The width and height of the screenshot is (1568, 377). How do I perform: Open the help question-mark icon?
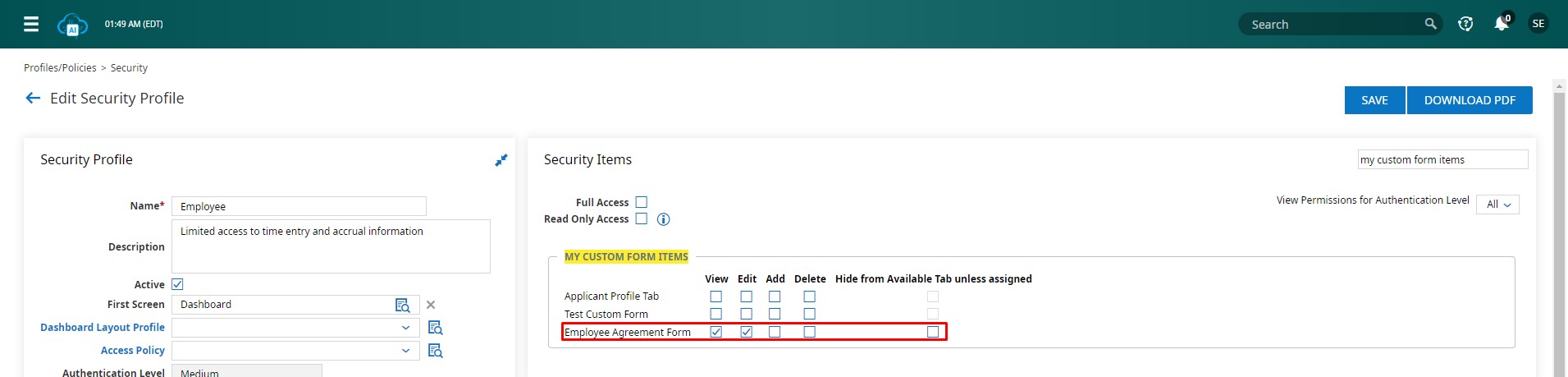pyautogui.click(x=1465, y=24)
